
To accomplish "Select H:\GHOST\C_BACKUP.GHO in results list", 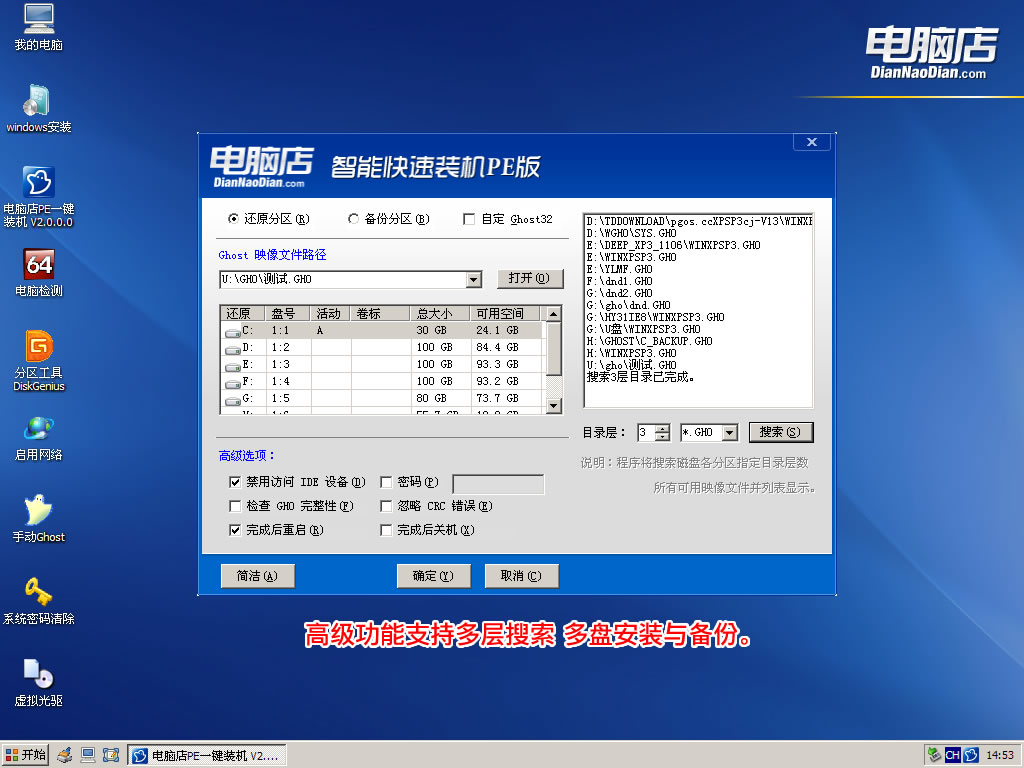I will (649, 342).
